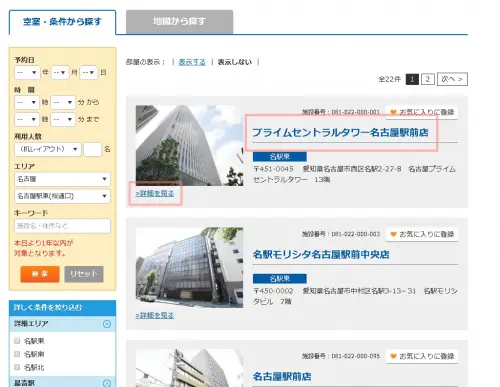Screen dimensions: 500x387
Task: Open the 名駅モリシタ building thumbnail
Action: [x=189, y=267]
